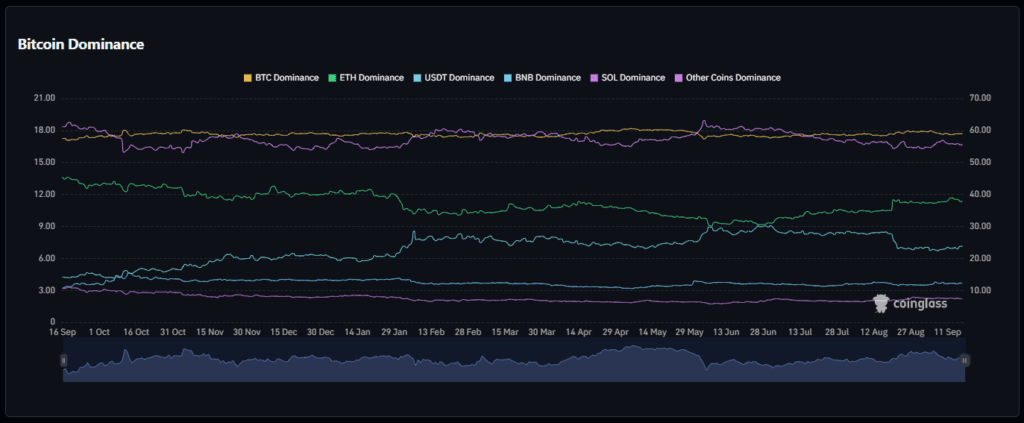
Task: Click the 29 Apr date on the x-axis
Action: (616, 332)
